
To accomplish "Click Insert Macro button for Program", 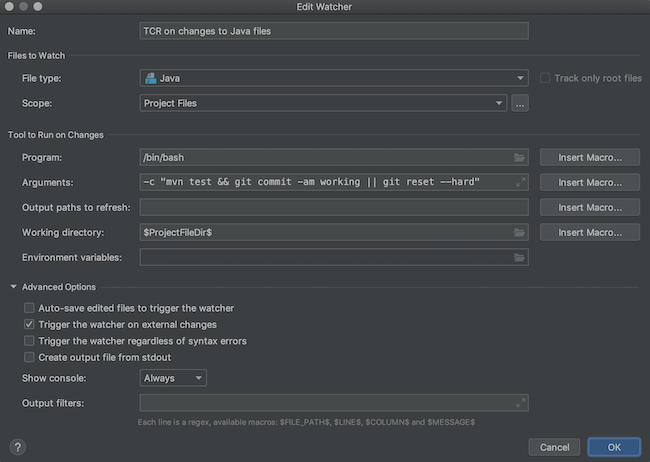I will click(x=590, y=158).
